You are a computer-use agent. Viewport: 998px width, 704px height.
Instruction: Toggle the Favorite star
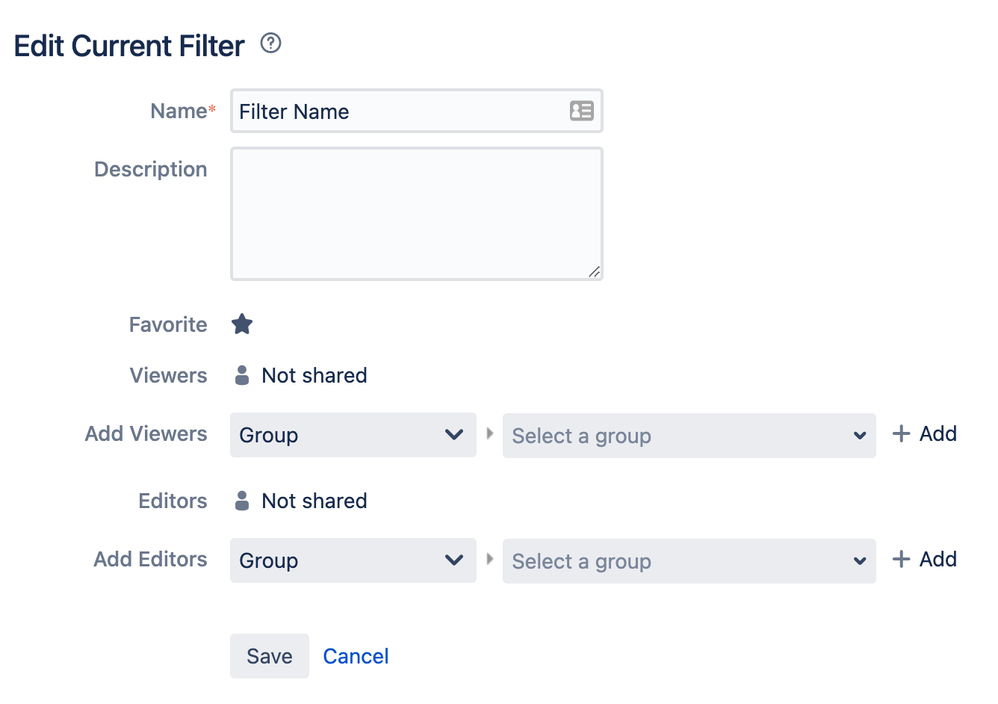tap(242, 324)
